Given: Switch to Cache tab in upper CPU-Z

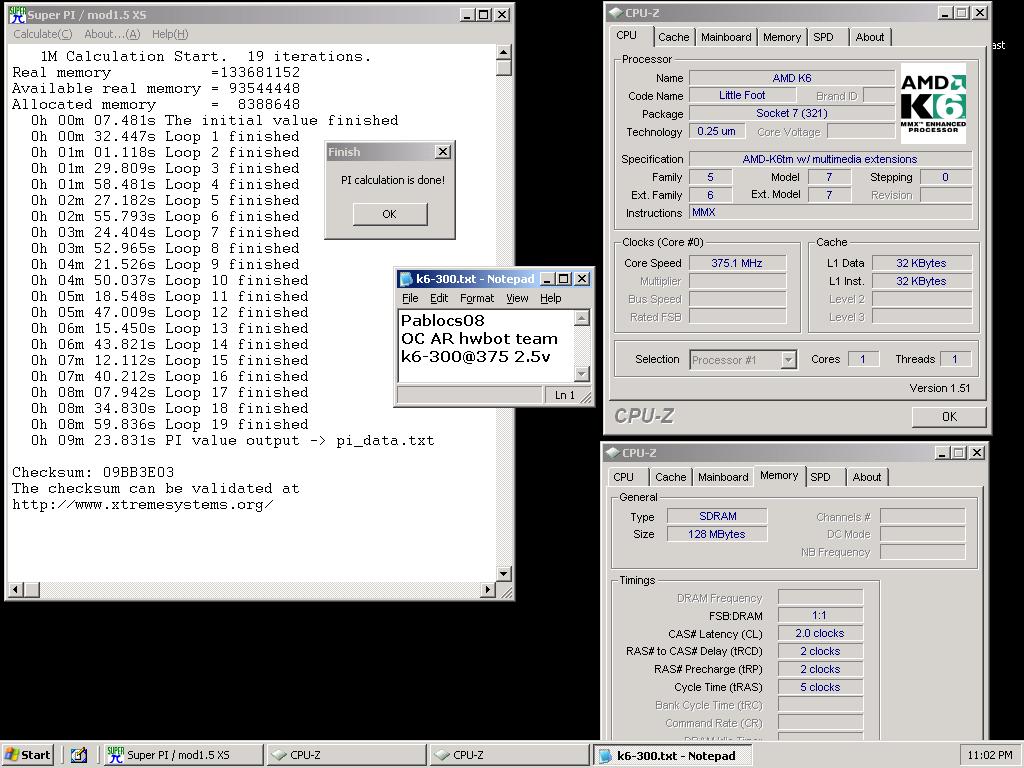Looking at the screenshot, I should pos(673,37).
